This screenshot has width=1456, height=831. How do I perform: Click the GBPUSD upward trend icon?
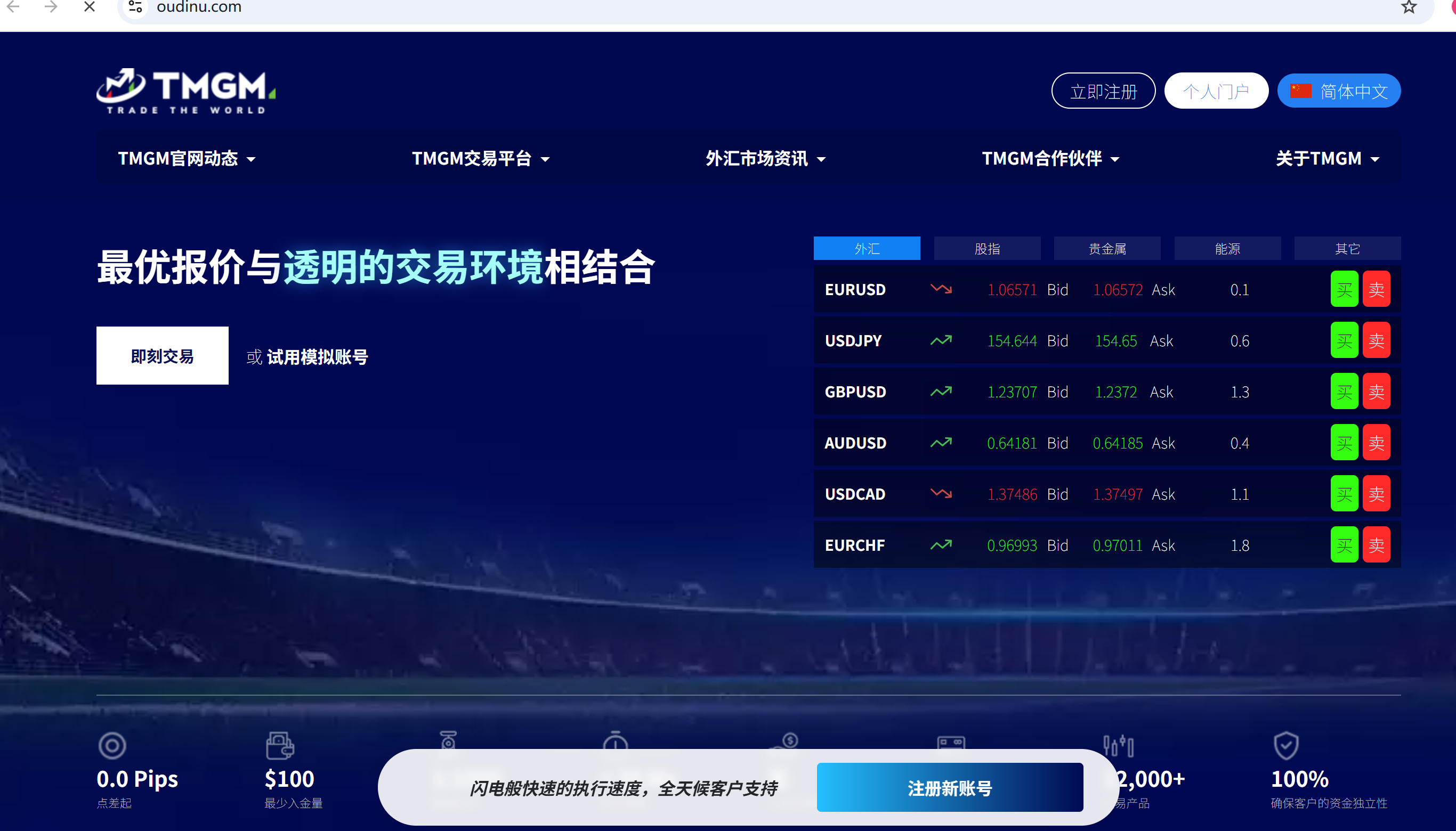pyautogui.click(x=941, y=391)
